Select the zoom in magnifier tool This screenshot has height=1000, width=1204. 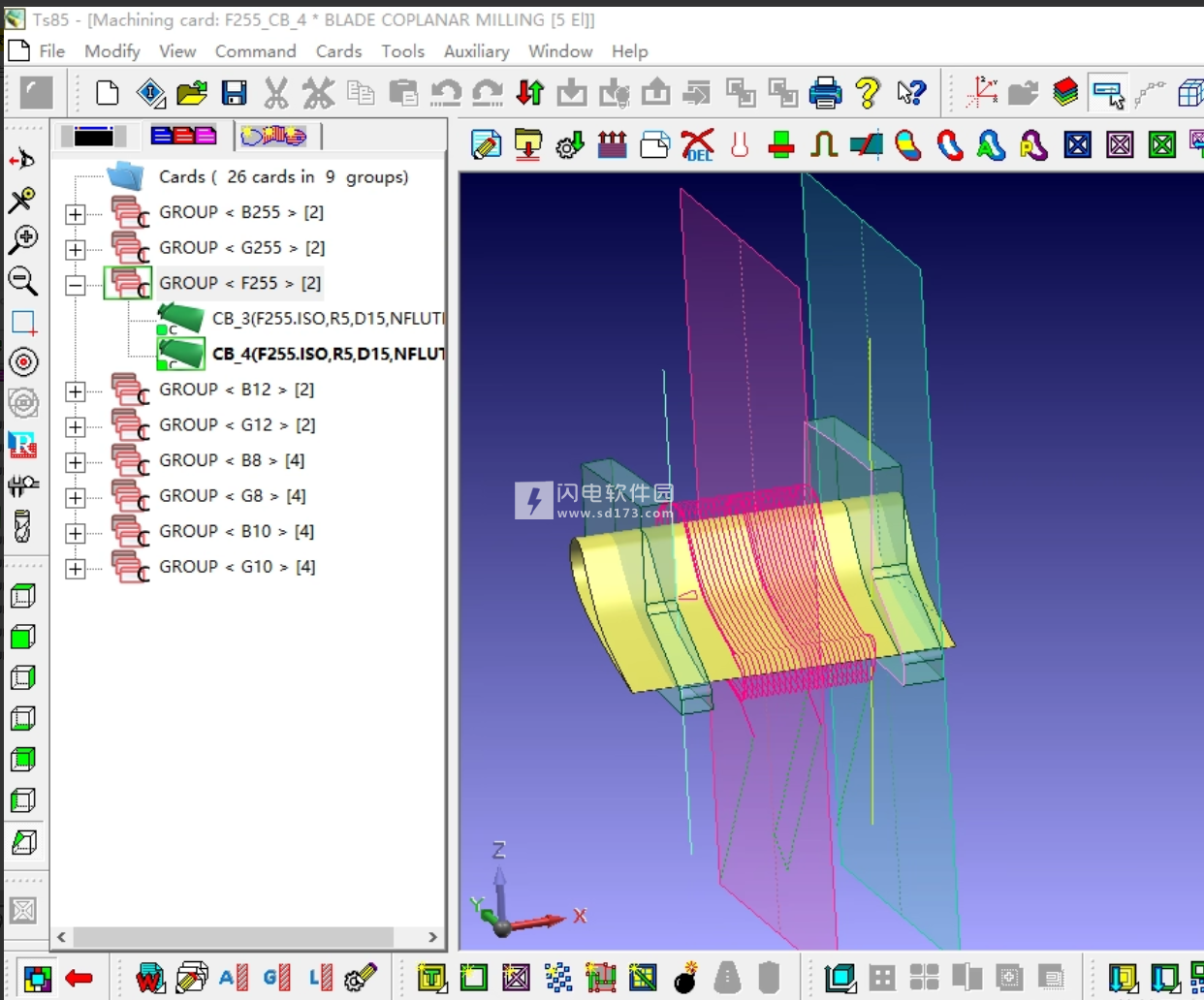coord(23,239)
